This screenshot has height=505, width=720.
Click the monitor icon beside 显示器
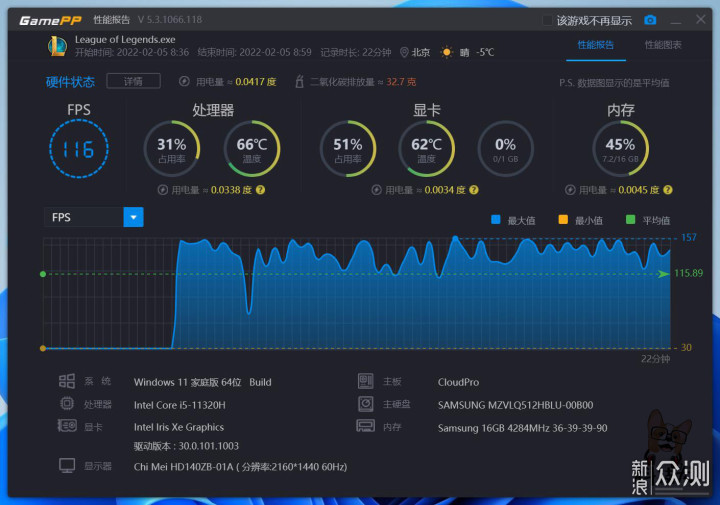point(67,466)
